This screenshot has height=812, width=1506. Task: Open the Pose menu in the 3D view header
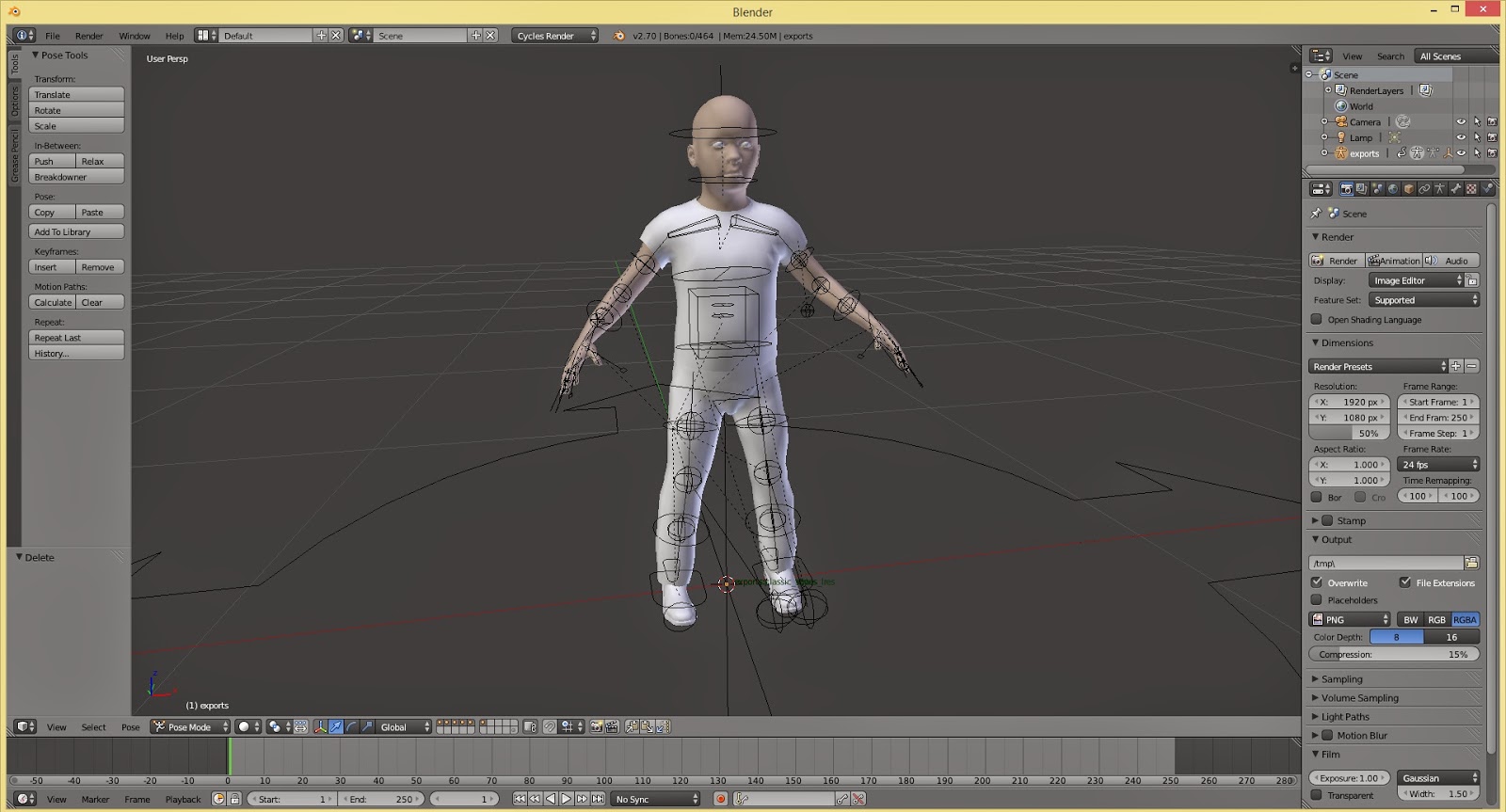tap(131, 726)
